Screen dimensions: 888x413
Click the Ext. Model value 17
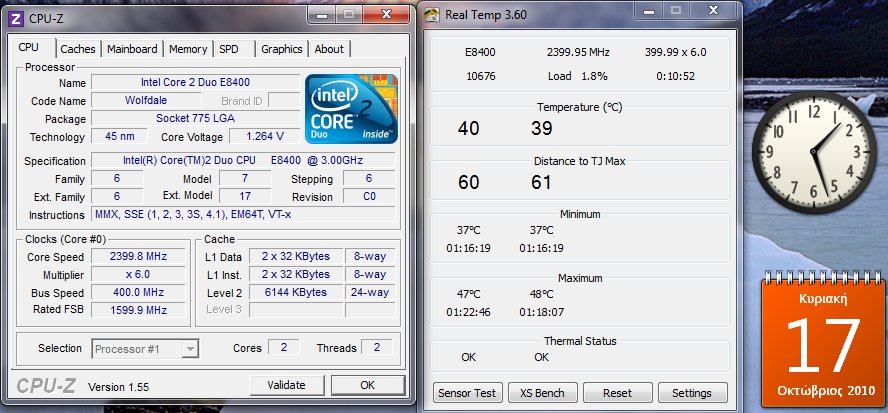(x=245, y=197)
